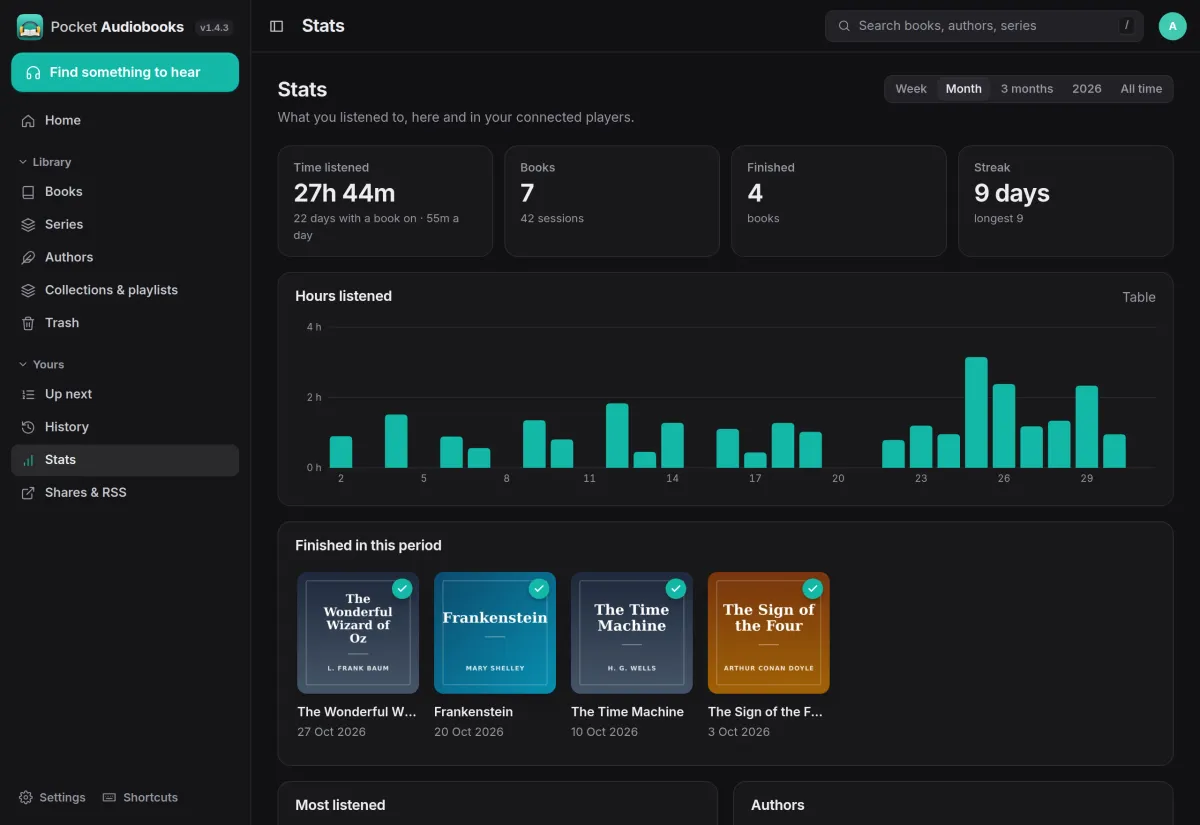
Task: Click the 3 Oct 2026 finished date
Action: [x=739, y=732]
